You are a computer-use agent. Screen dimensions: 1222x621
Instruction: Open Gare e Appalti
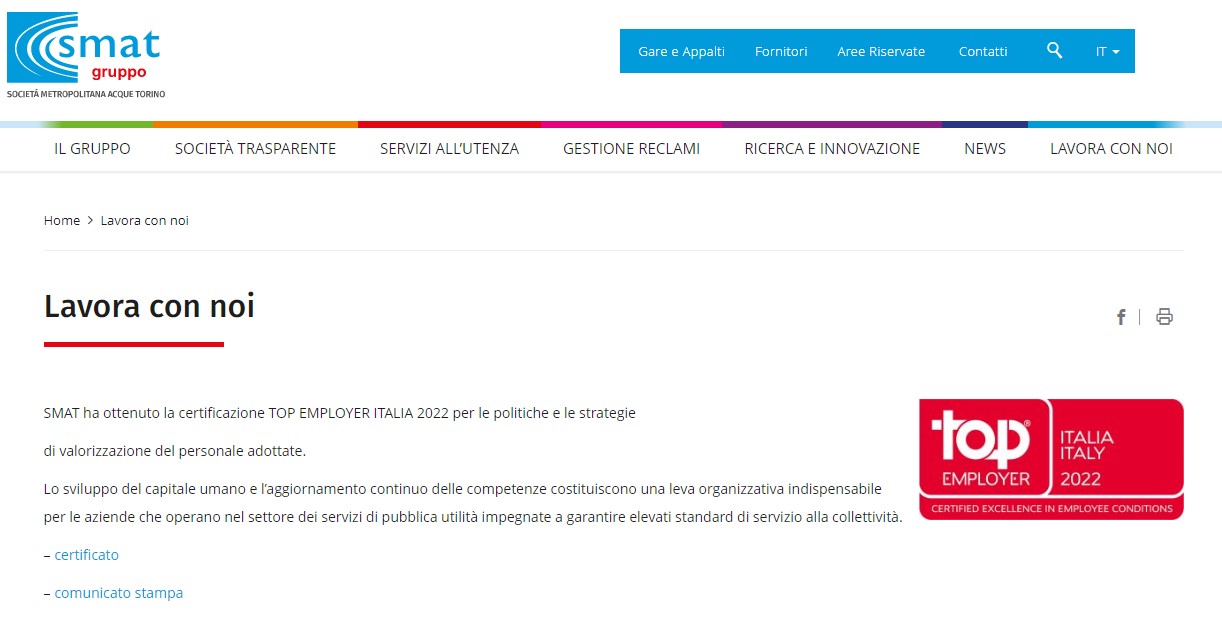(681, 51)
